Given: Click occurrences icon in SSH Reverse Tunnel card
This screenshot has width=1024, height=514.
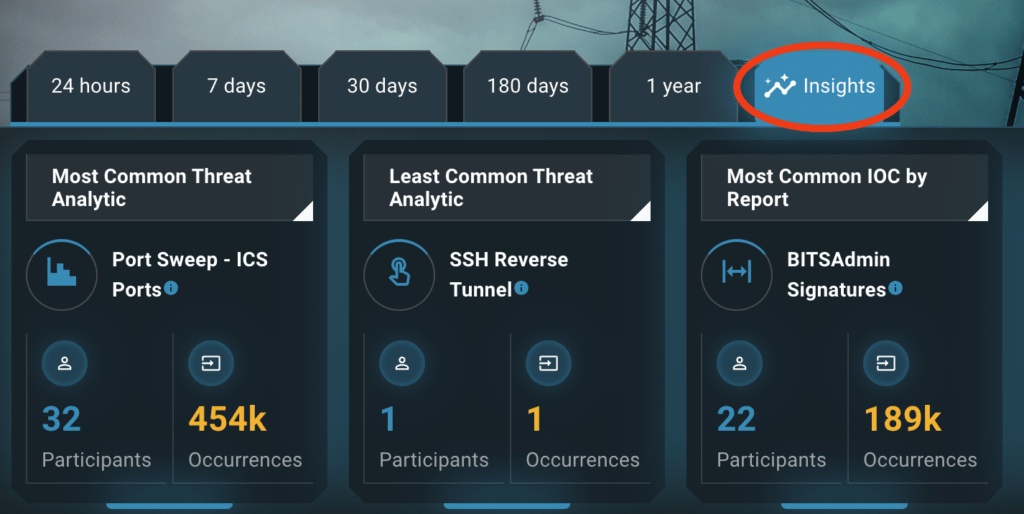Looking at the screenshot, I should (549, 363).
